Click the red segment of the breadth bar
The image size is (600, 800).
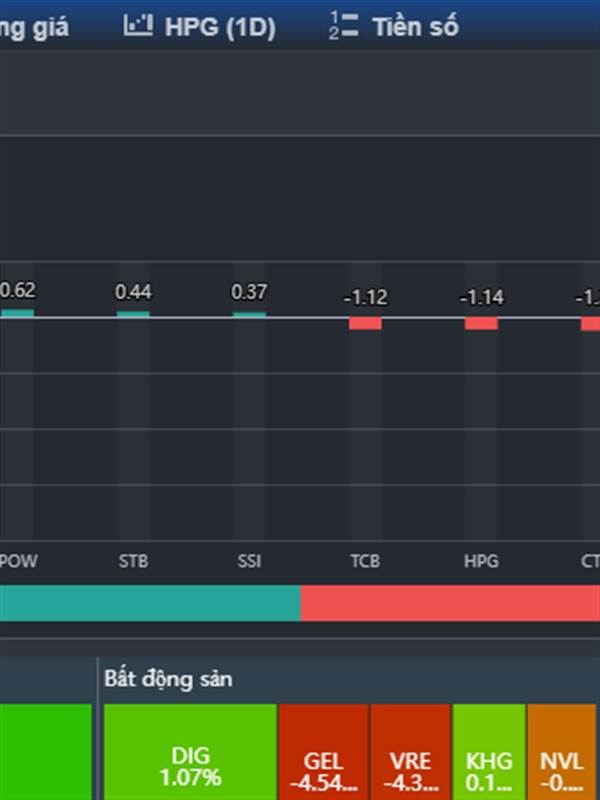point(450,603)
